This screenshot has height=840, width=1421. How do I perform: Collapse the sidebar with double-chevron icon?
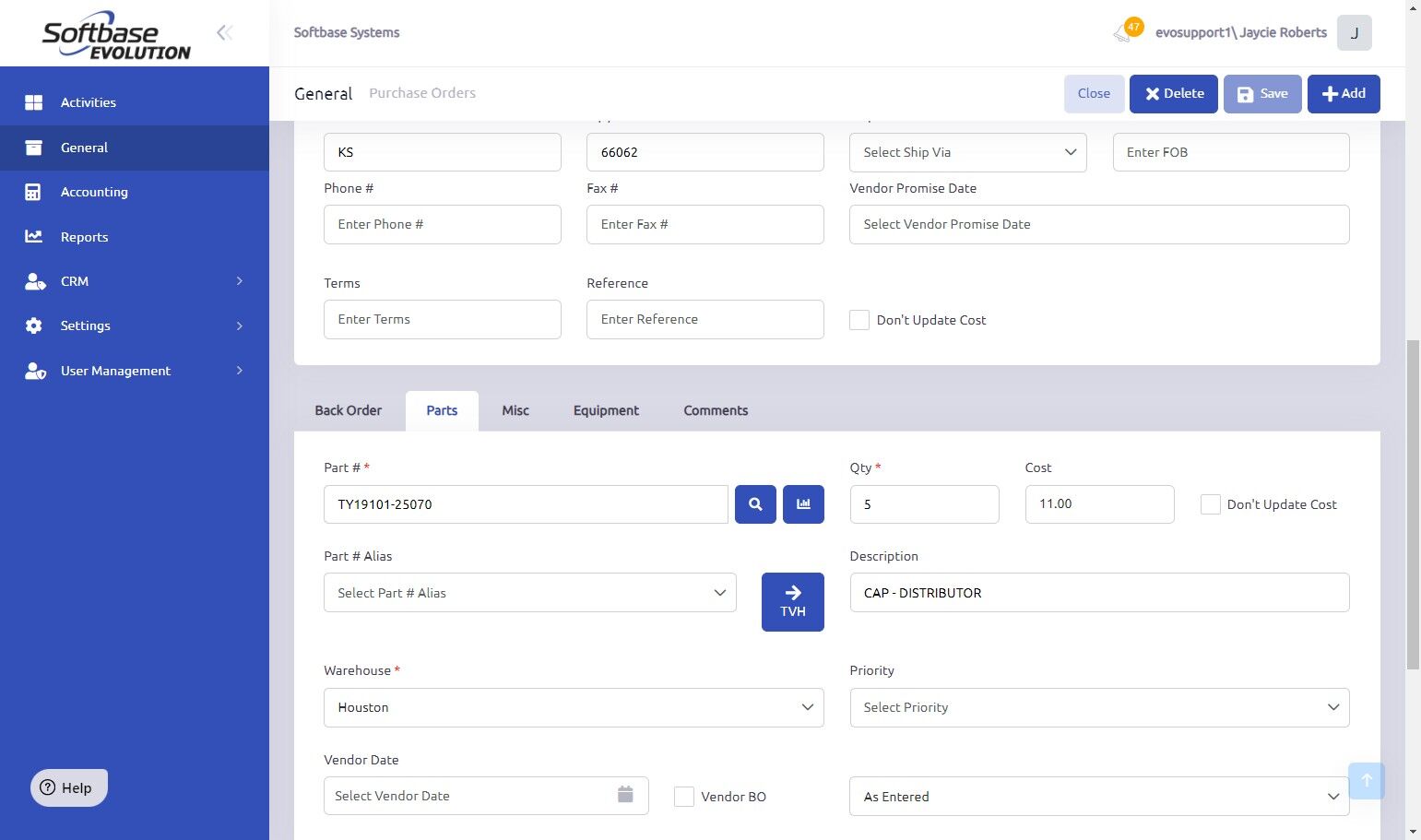point(224,33)
